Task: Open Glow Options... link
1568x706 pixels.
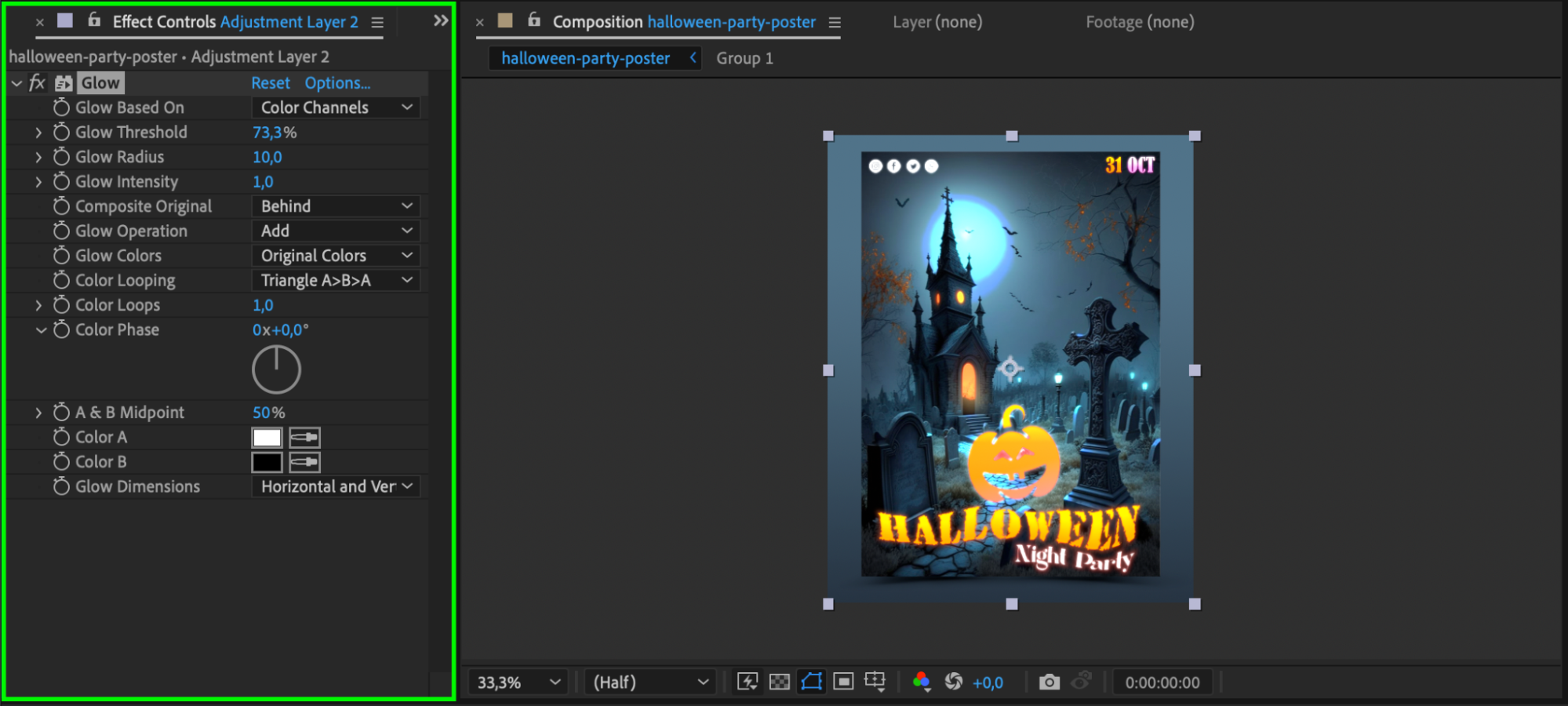Action: [337, 83]
